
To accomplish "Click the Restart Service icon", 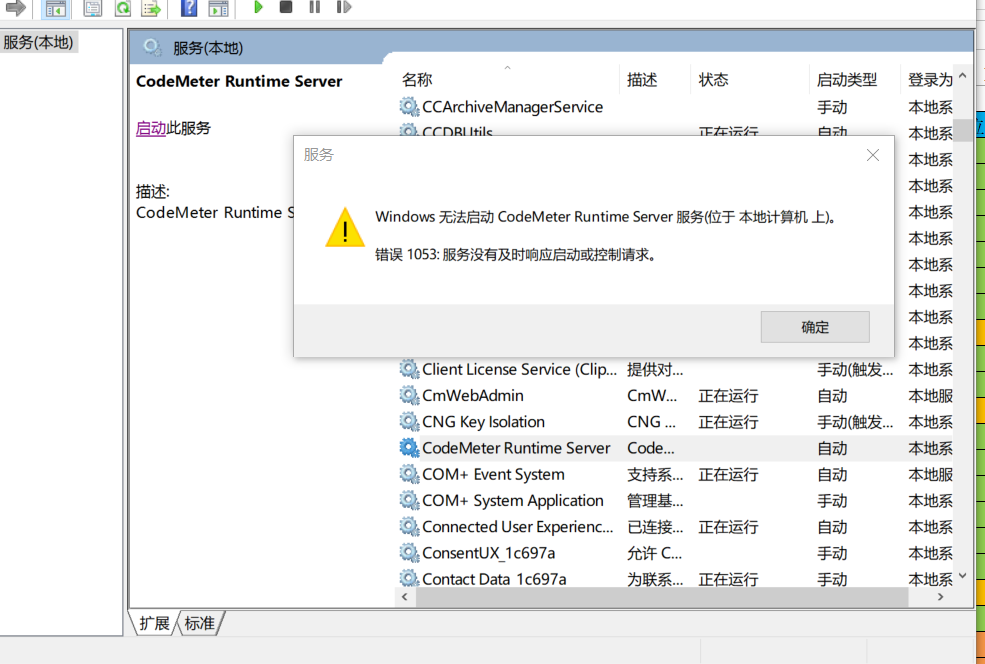I will pyautogui.click(x=344, y=7).
